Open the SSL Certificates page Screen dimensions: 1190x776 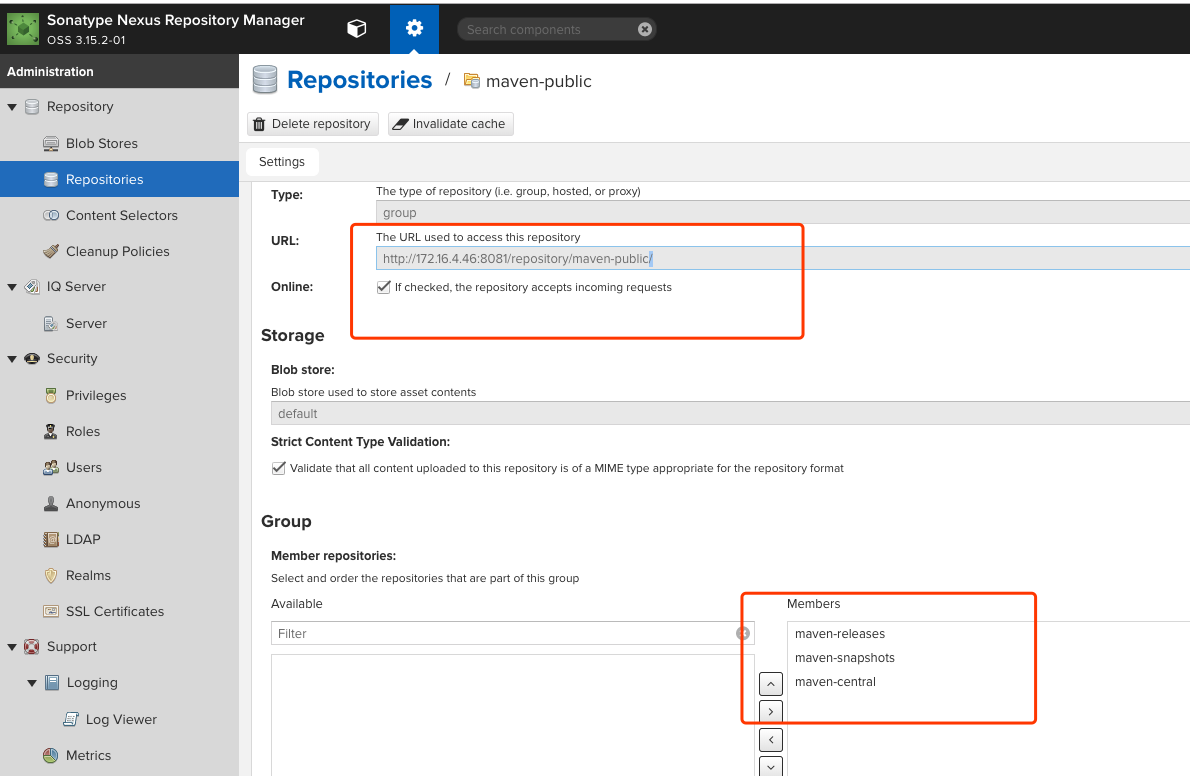click(115, 611)
